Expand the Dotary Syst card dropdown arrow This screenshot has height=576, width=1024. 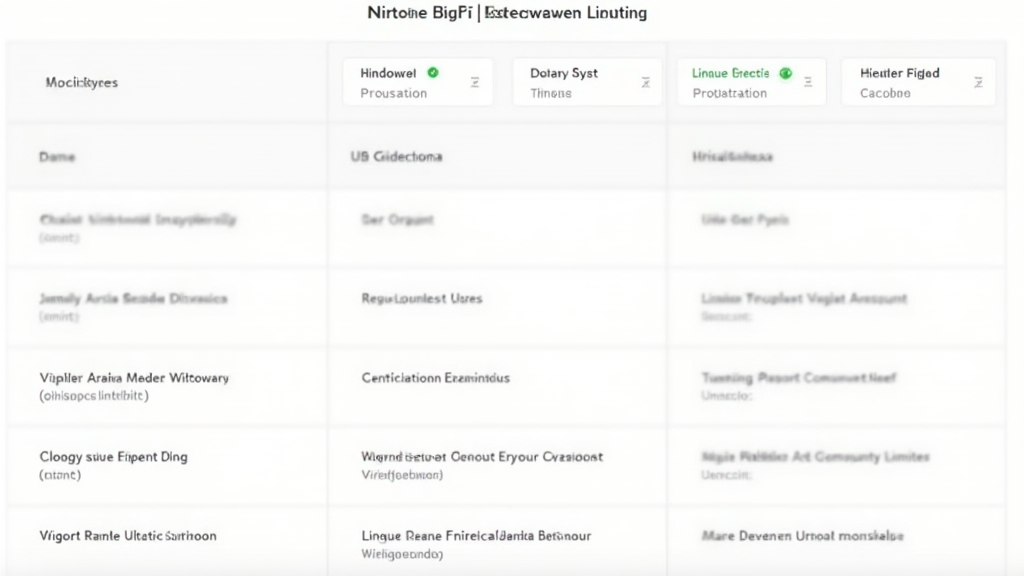tap(646, 82)
